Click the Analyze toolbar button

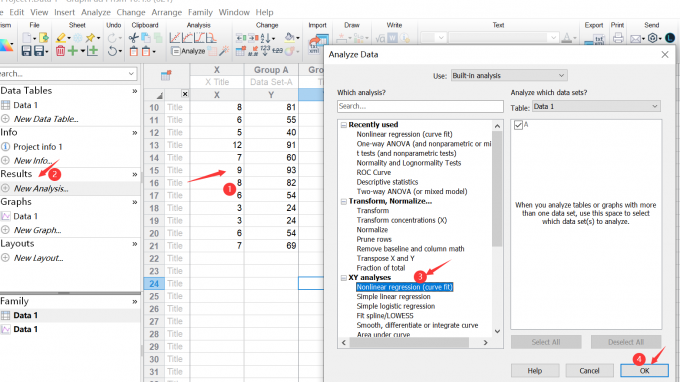(x=189, y=51)
